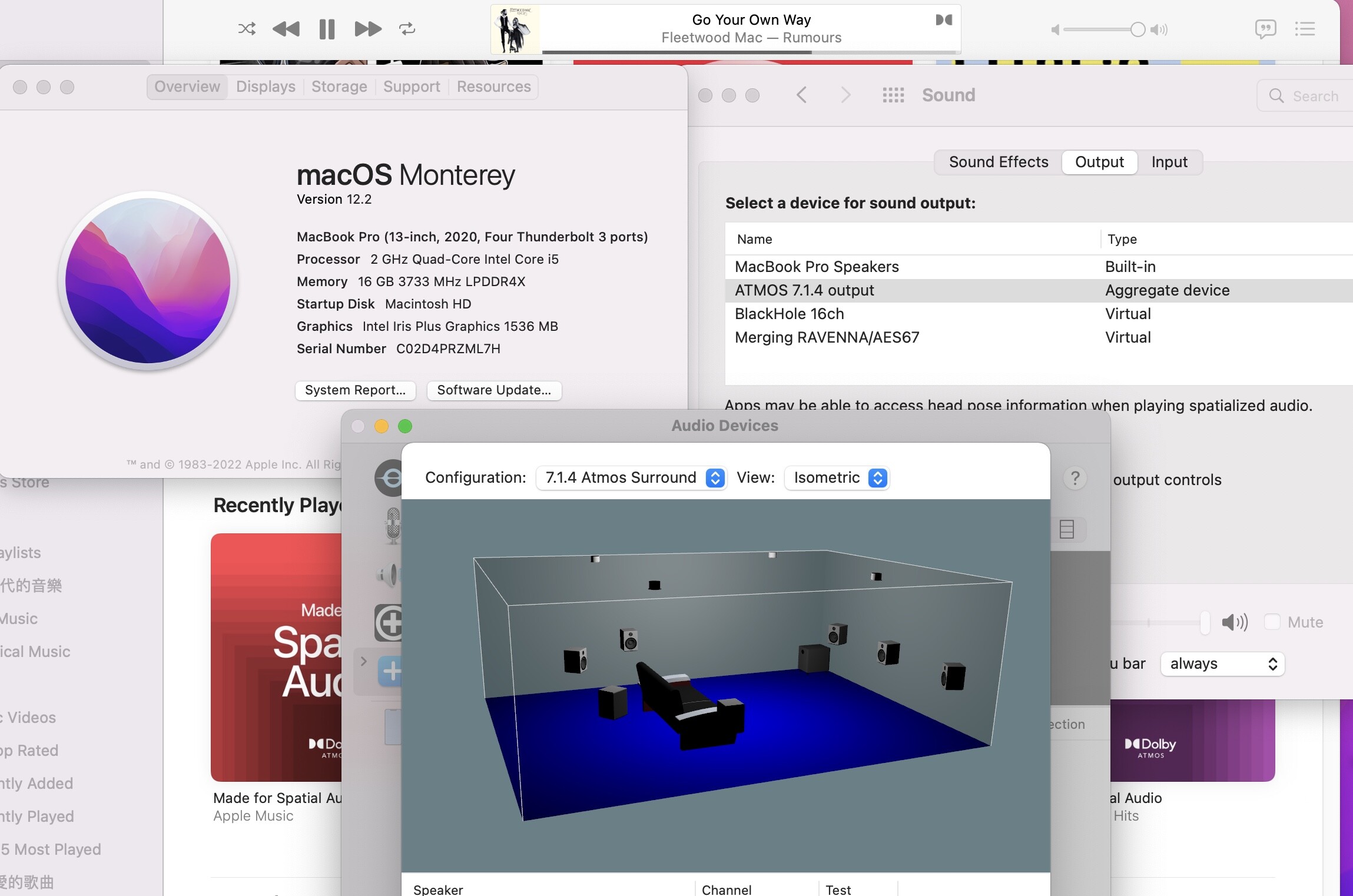Open Displays tab in About This Mac
Viewport: 1353px width, 896px height.
point(266,87)
